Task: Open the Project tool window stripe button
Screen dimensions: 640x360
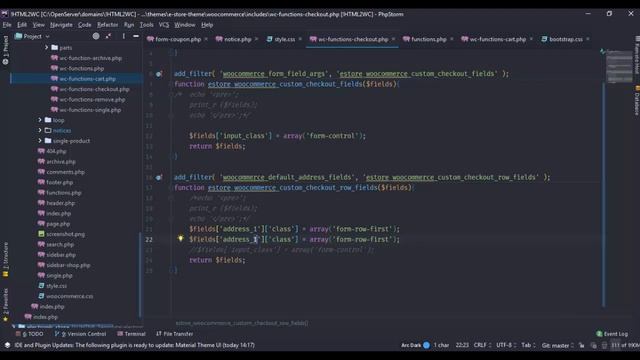Action: click(x=5, y=50)
